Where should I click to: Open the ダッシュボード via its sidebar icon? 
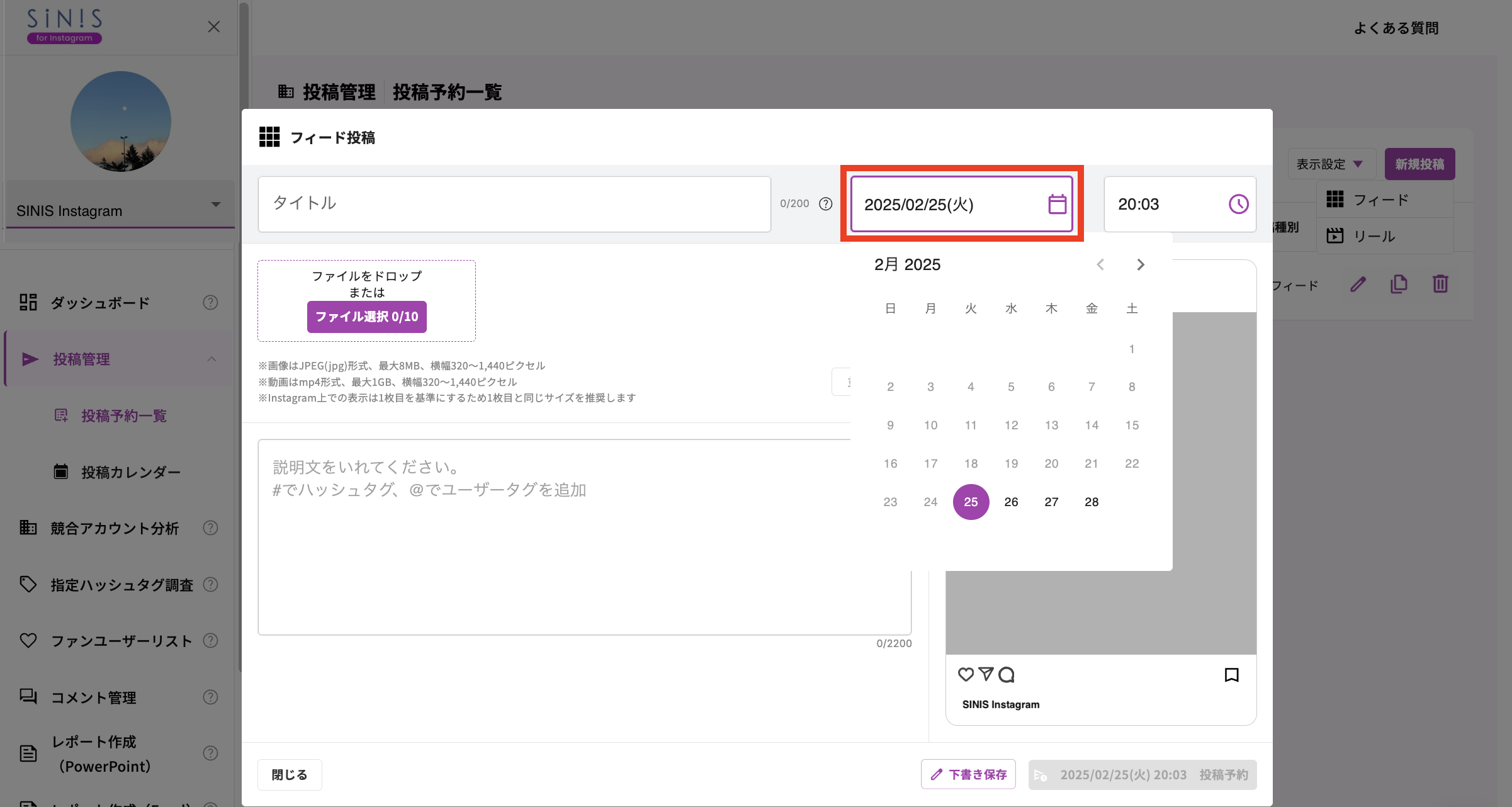(x=29, y=302)
